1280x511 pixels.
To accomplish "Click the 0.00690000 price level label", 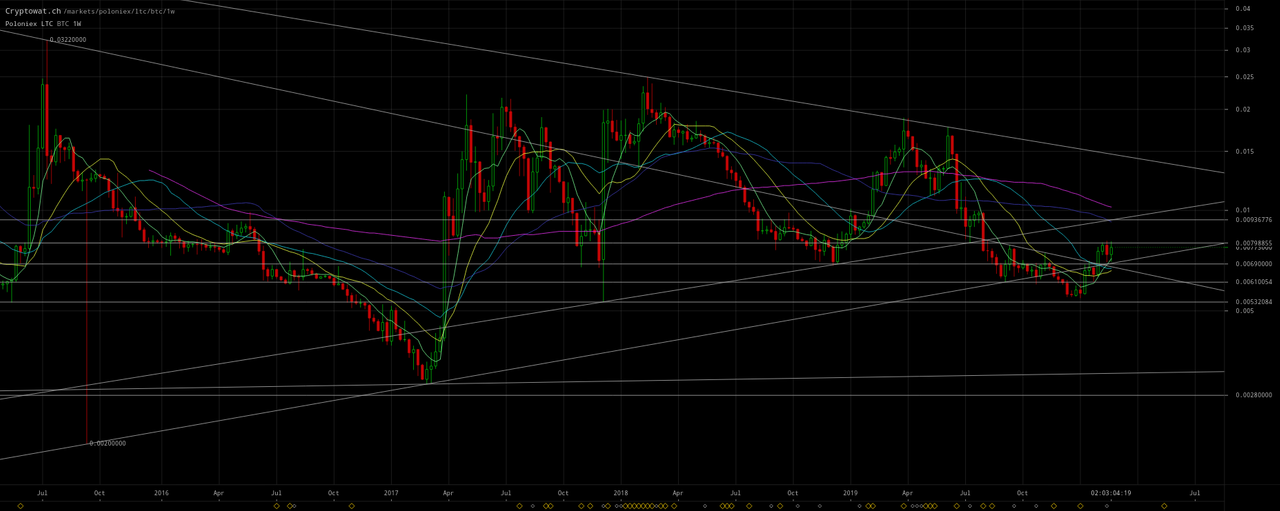I will [1252, 264].
